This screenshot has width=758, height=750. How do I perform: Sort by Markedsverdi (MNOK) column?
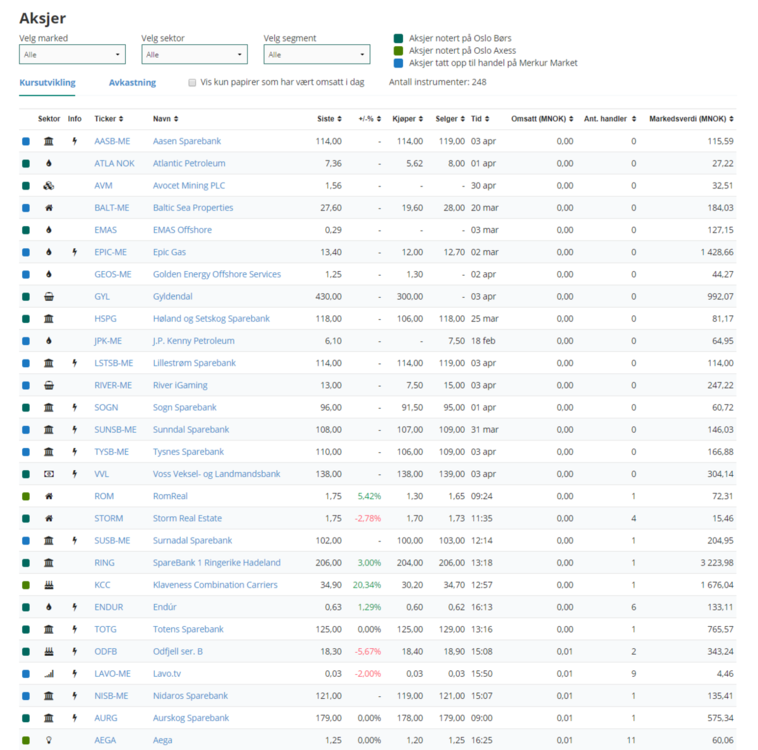pos(691,119)
